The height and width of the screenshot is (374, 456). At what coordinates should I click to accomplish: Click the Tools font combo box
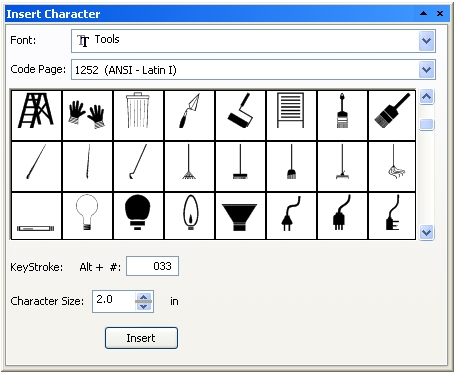tap(253, 41)
